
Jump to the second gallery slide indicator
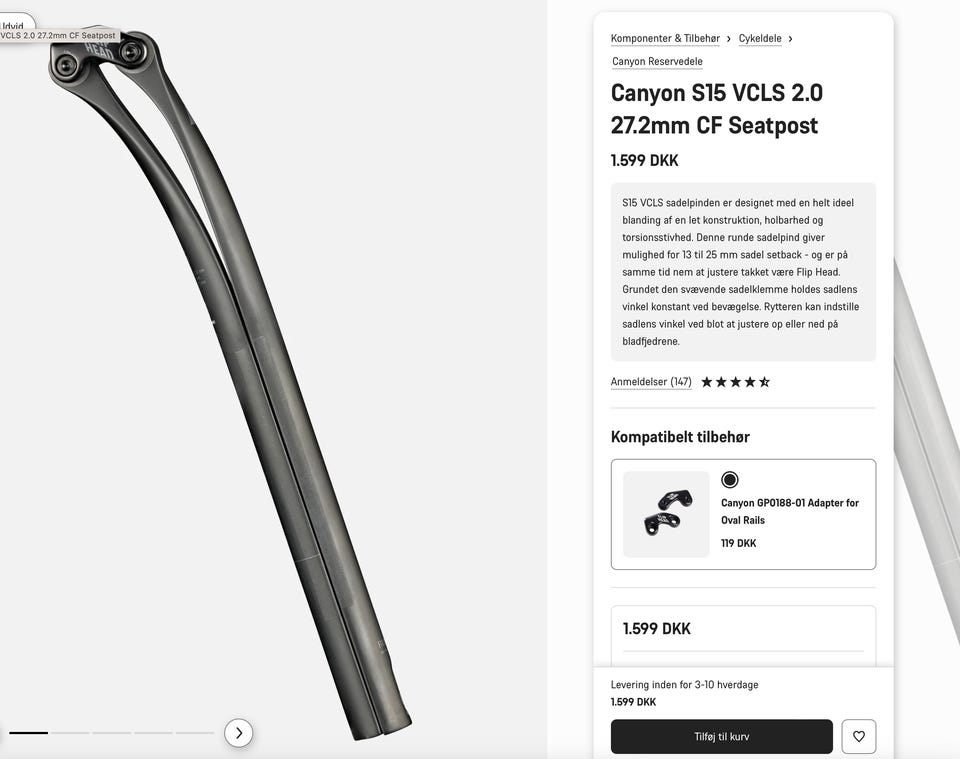coord(70,733)
